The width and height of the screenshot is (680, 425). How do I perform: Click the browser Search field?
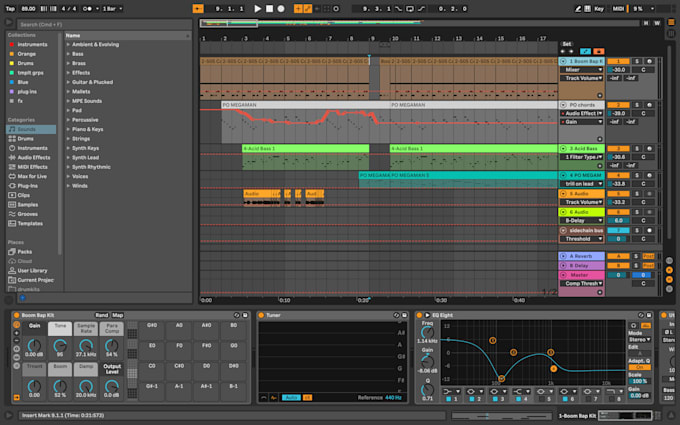click(104, 24)
